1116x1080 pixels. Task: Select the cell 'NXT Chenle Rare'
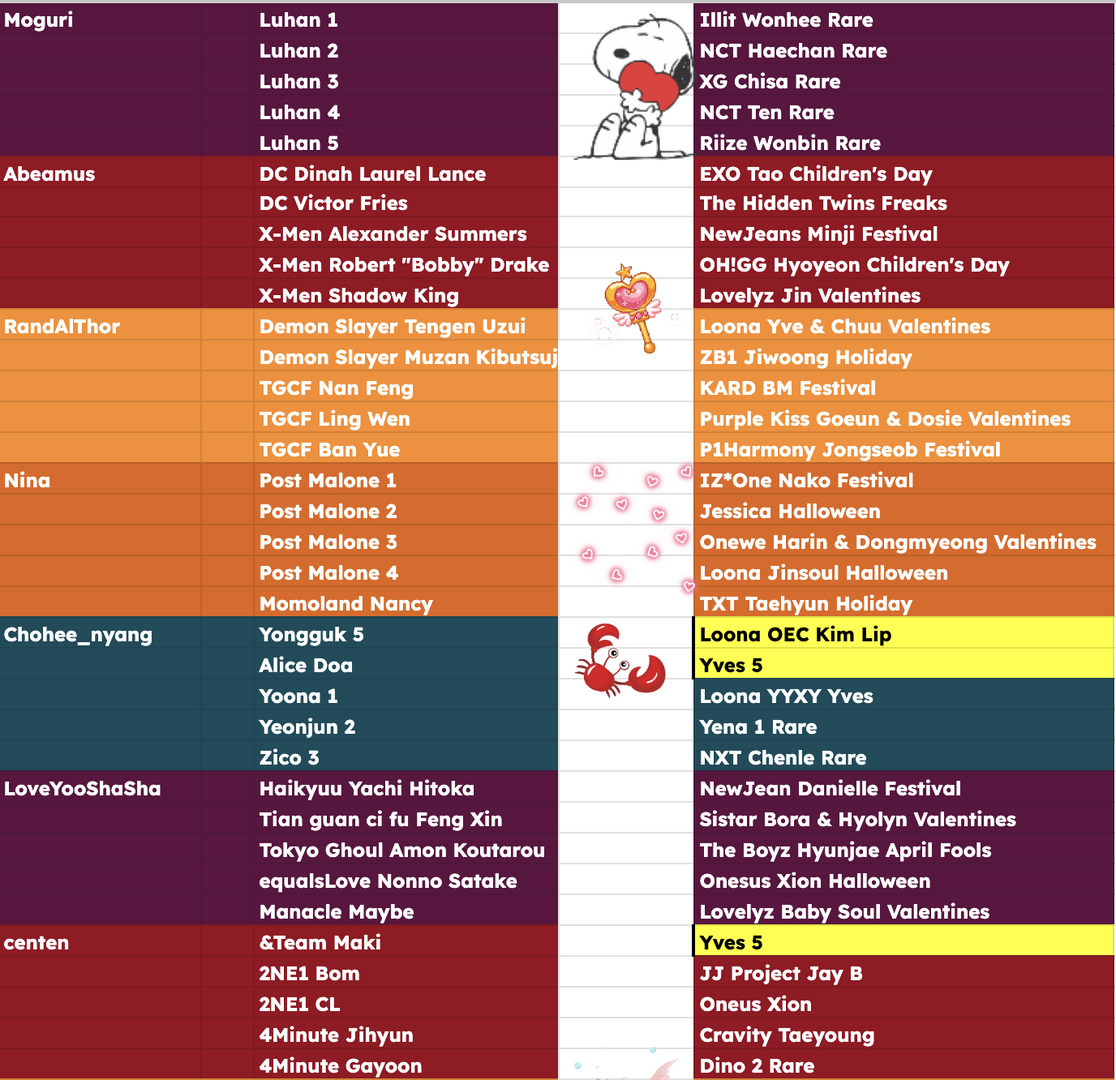click(904, 757)
